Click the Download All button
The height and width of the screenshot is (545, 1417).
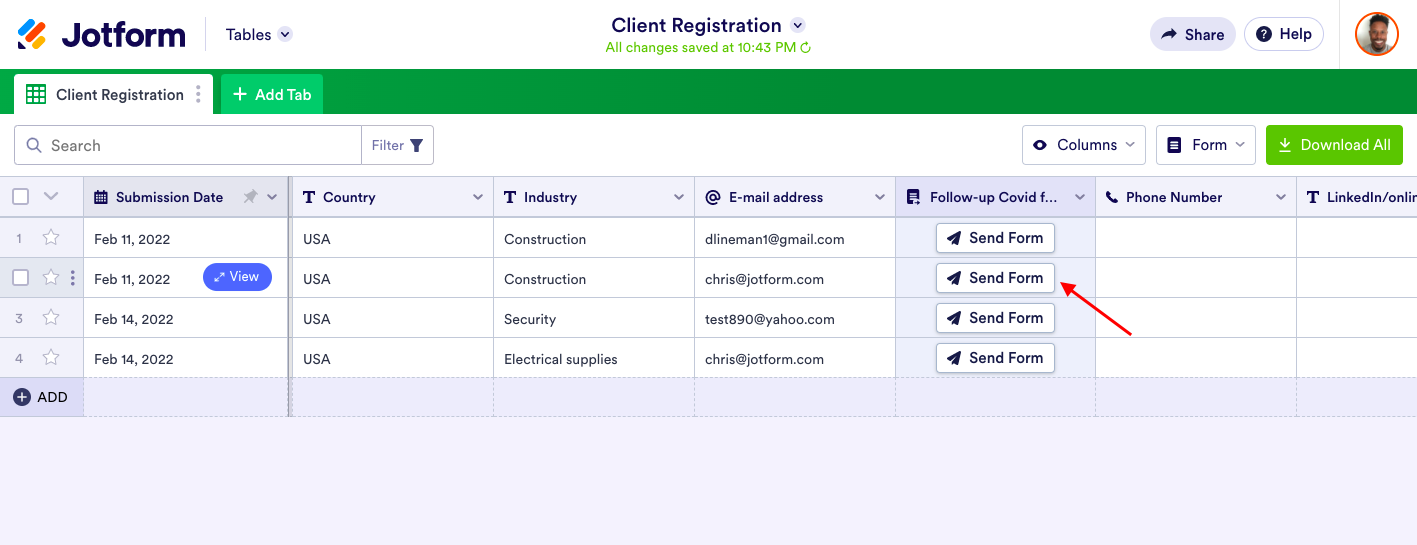click(1334, 145)
